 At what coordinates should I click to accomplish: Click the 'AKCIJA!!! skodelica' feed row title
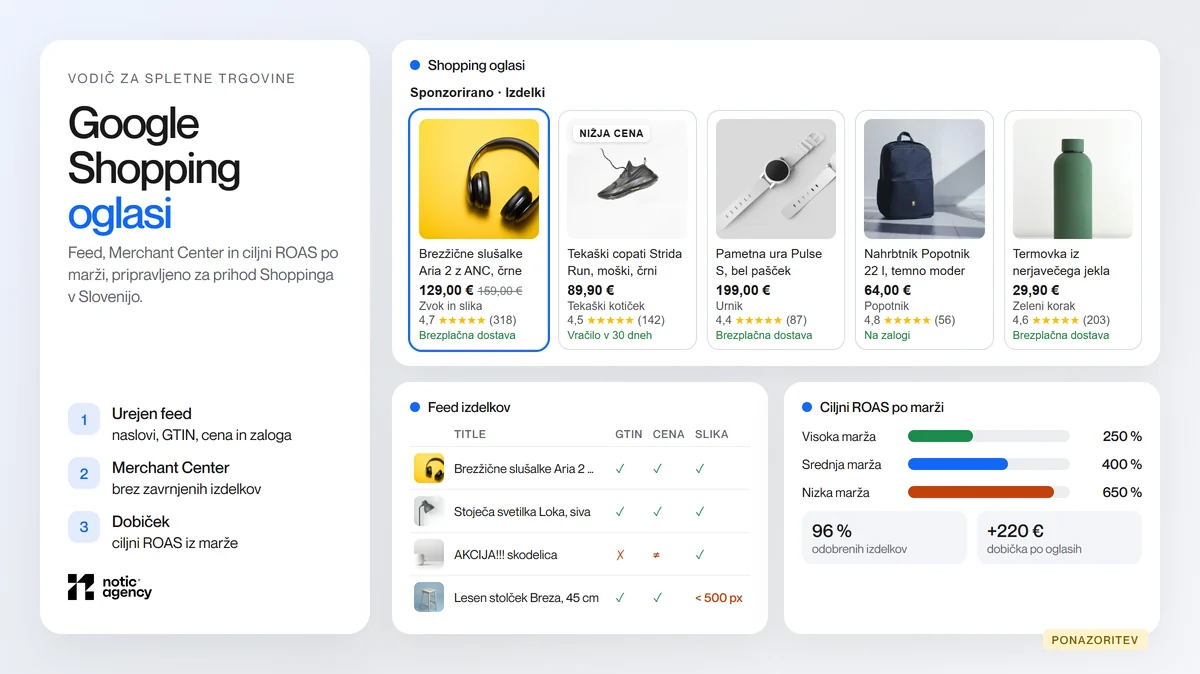[506, 554]
